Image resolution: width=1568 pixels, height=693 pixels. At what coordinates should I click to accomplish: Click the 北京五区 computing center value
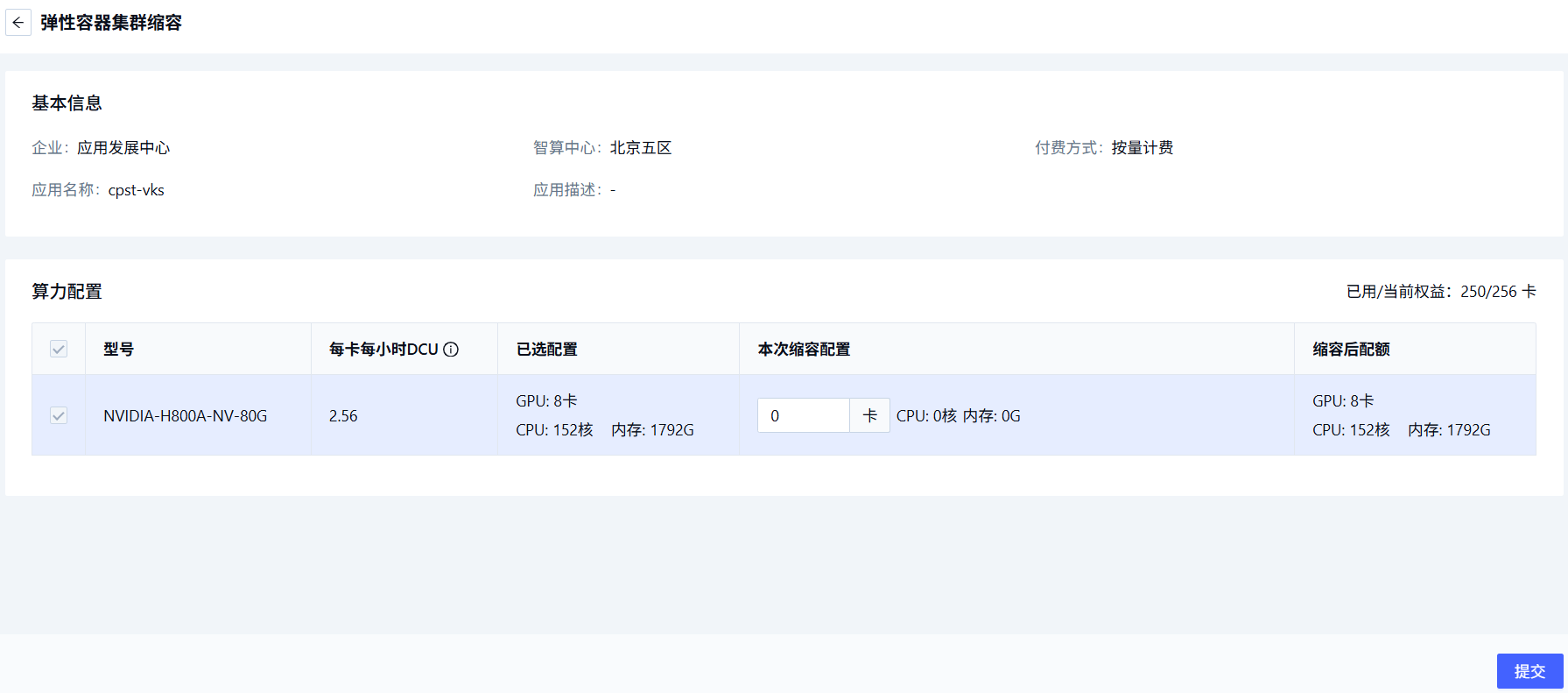point(641,148)
